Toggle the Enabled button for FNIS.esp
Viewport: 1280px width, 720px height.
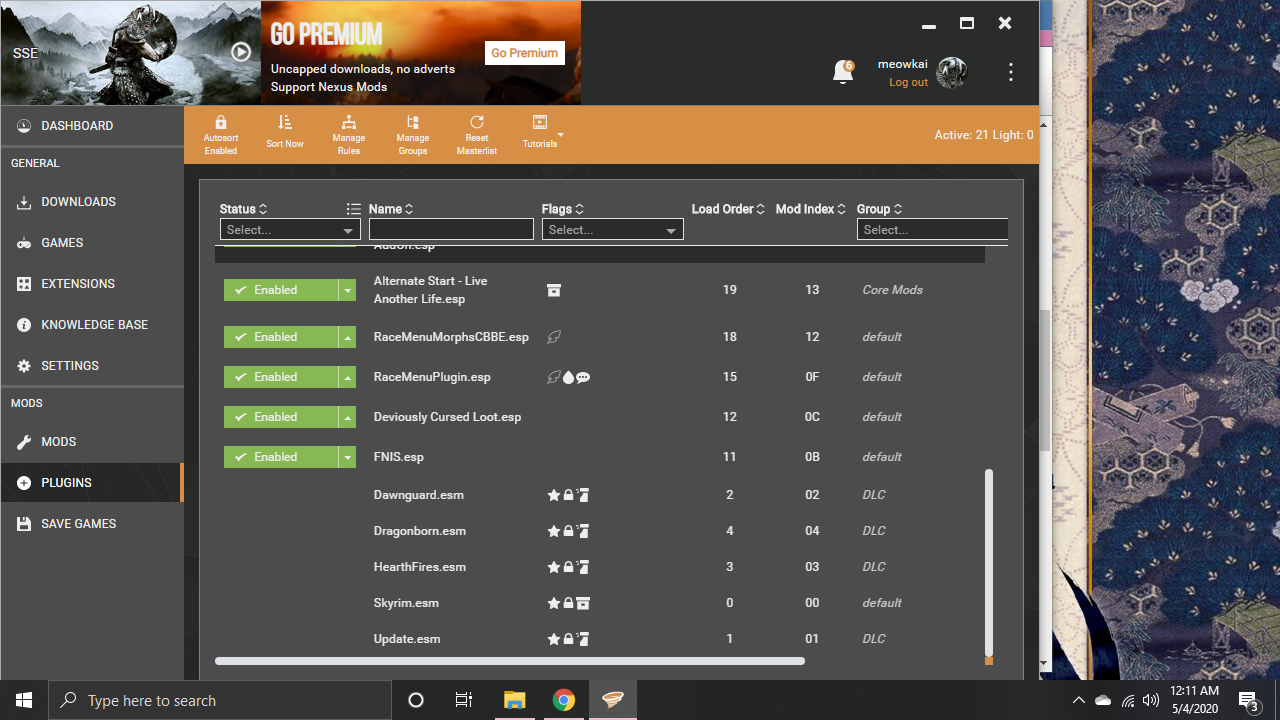[x=281, y=457]
